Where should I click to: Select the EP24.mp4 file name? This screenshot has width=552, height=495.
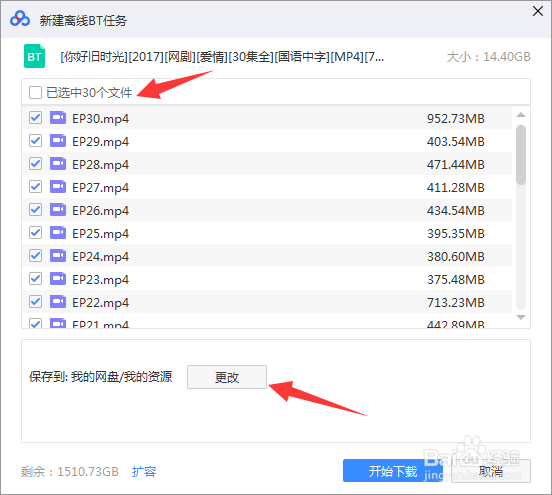pyautogui.click(x=100, y=257)
